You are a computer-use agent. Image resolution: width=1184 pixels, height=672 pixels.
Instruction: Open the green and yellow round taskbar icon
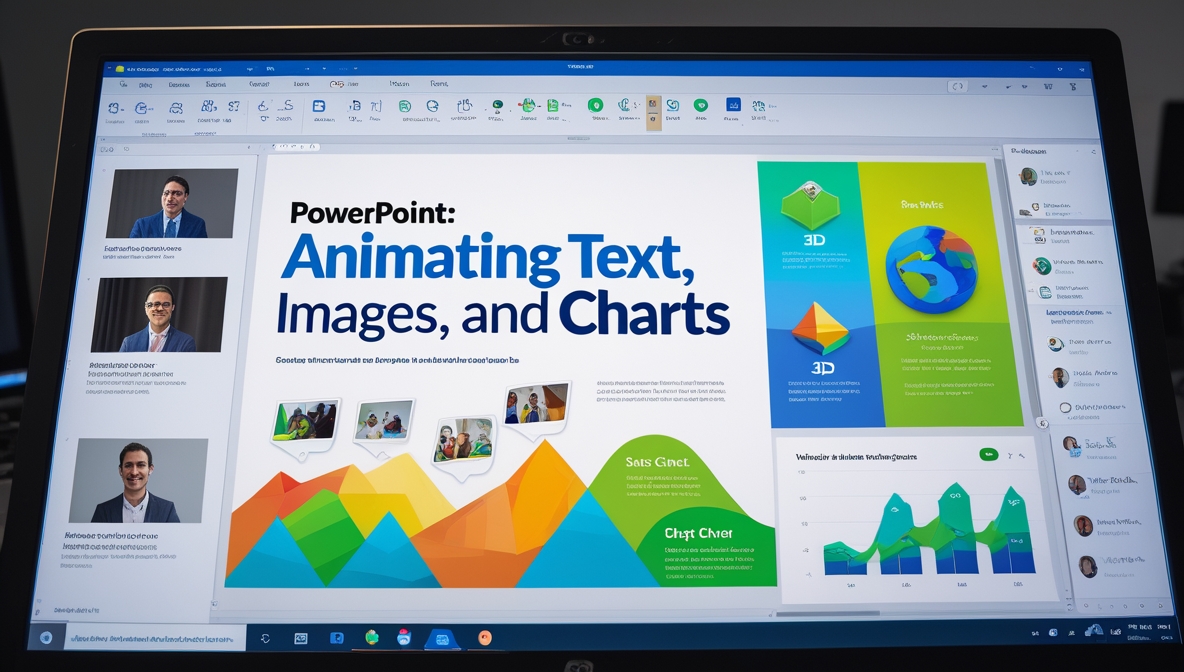(x=372, y=637)
